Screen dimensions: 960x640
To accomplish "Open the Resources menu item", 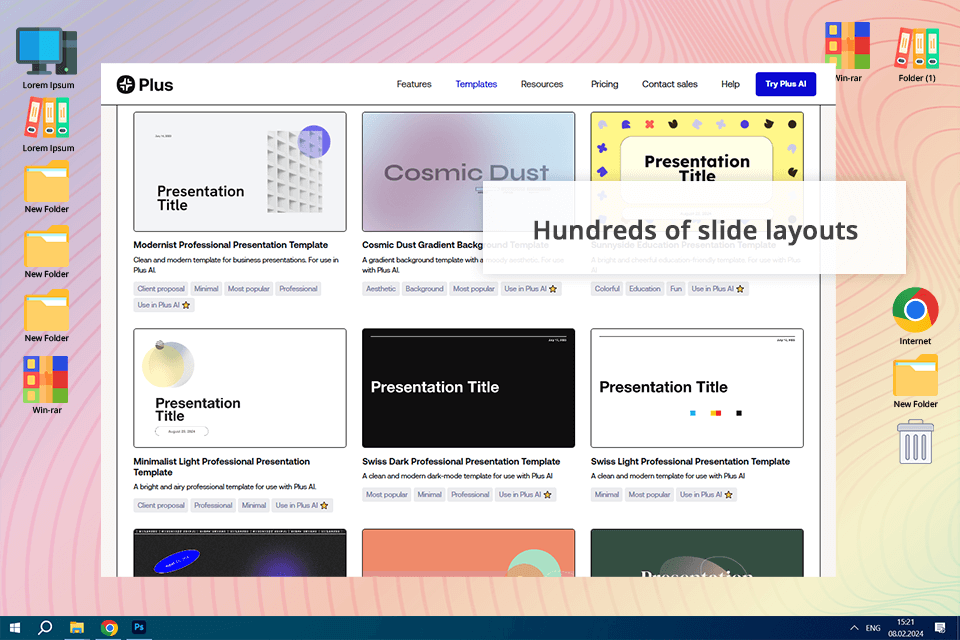I will click(x=542, y=84).
